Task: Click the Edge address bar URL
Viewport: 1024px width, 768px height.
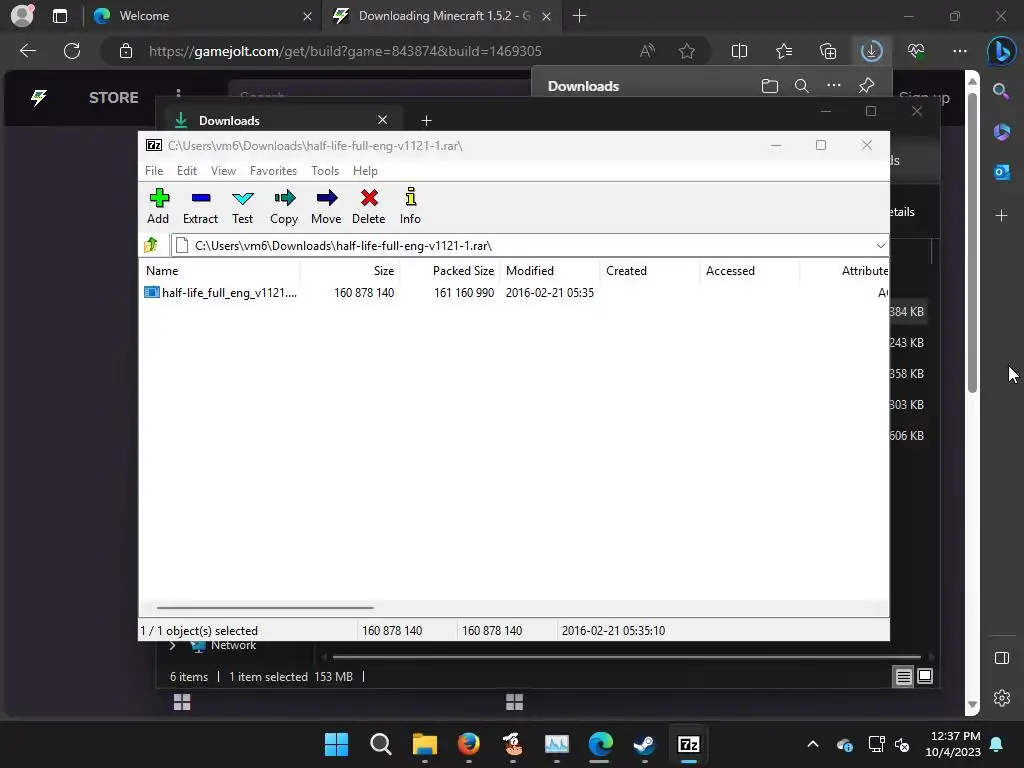Action: (x=345, y=51)
